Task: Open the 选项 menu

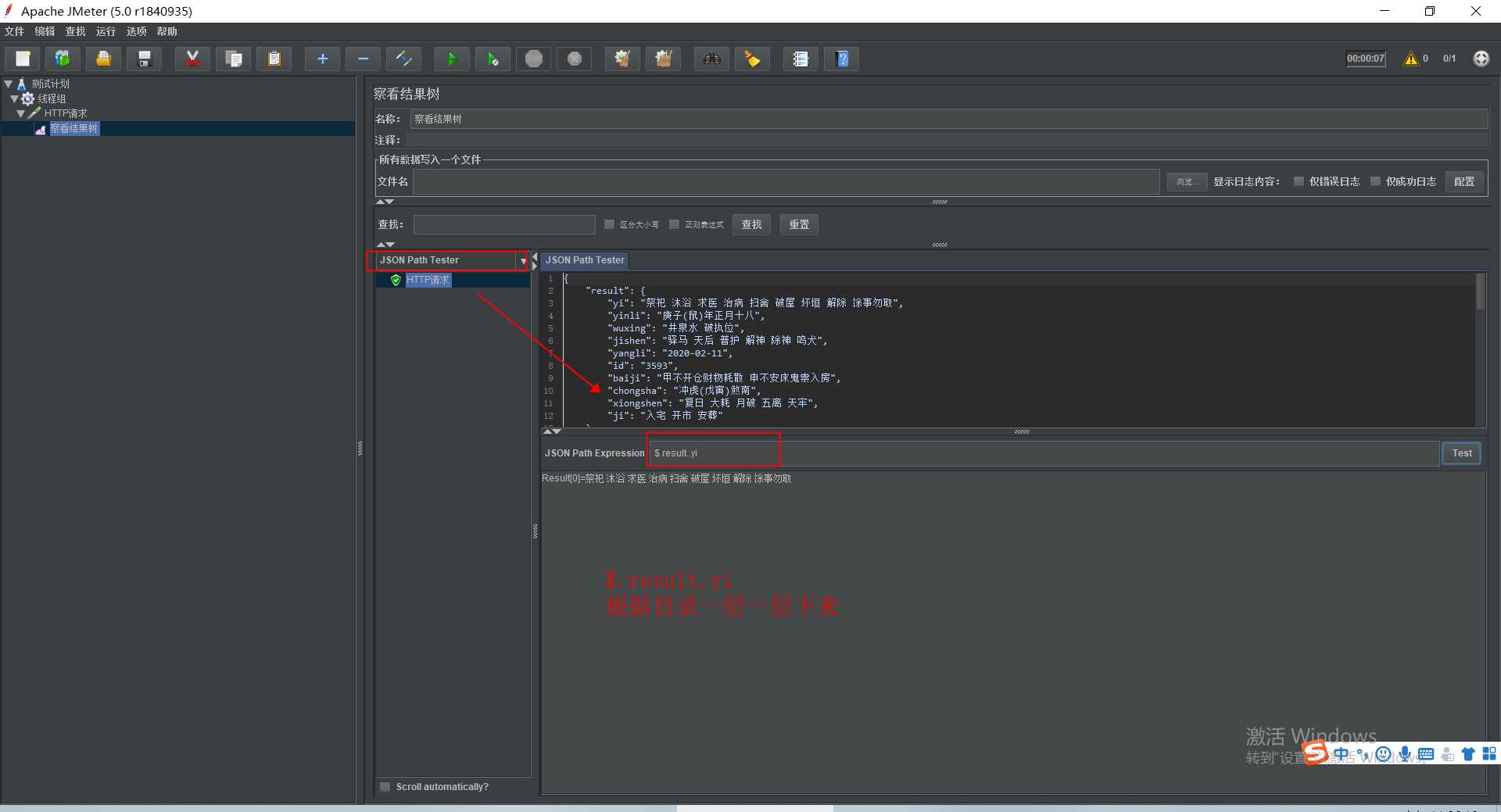Action: (136, 31)
